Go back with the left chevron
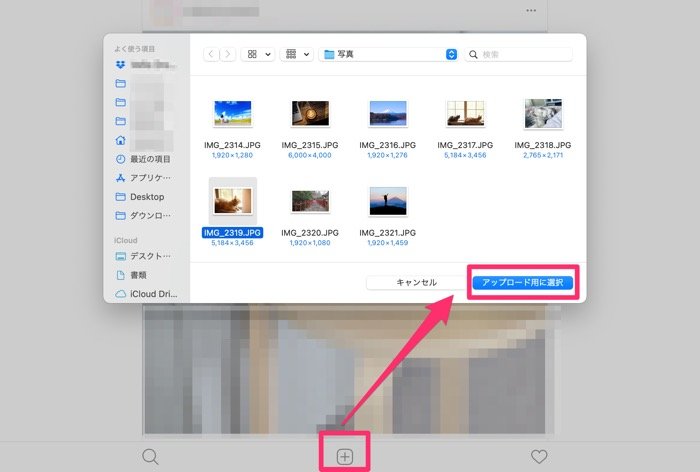Screen dimensions: 700x472 click(212, 54)
